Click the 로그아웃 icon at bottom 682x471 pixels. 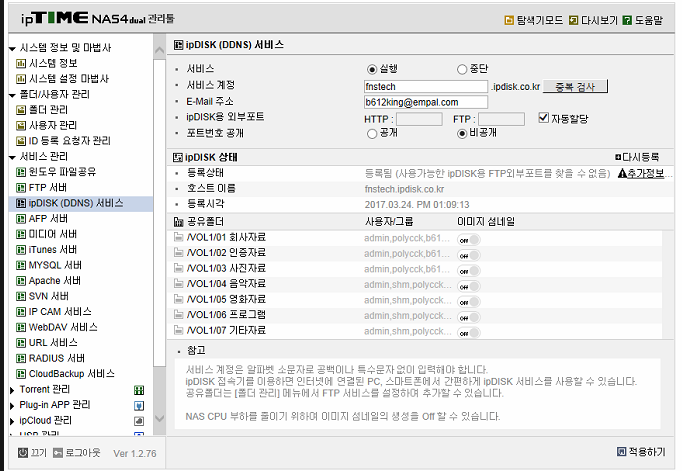pyautogui.click(x=58, y=453)
